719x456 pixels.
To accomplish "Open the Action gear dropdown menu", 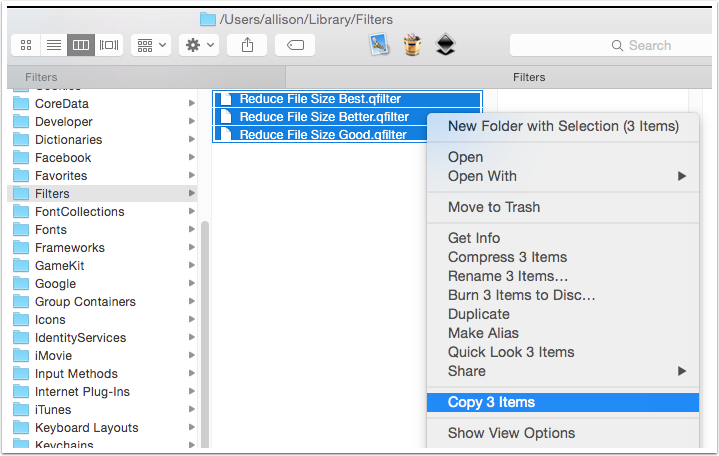I will pos(198,45).
